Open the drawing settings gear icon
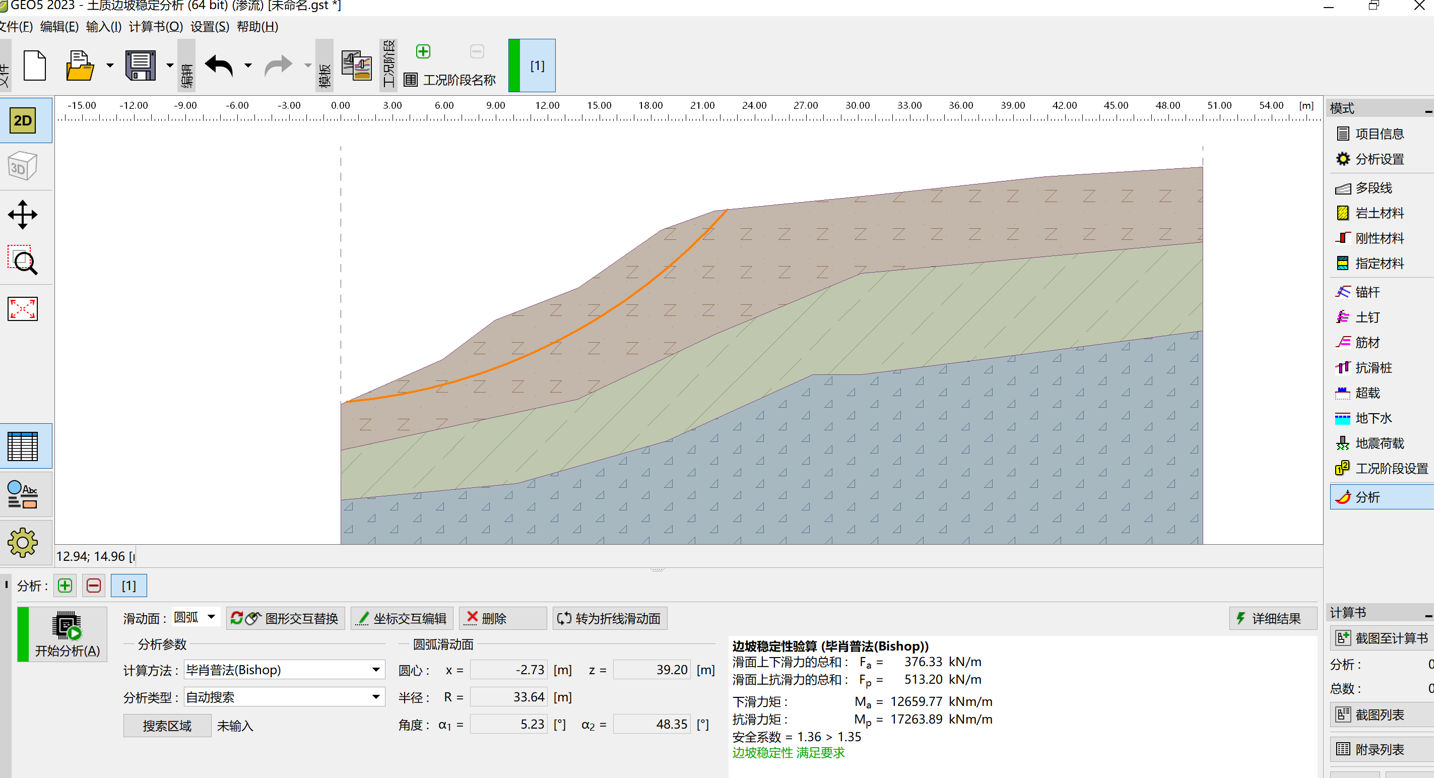Screen dimensions: 1434x778 [23, 542]
